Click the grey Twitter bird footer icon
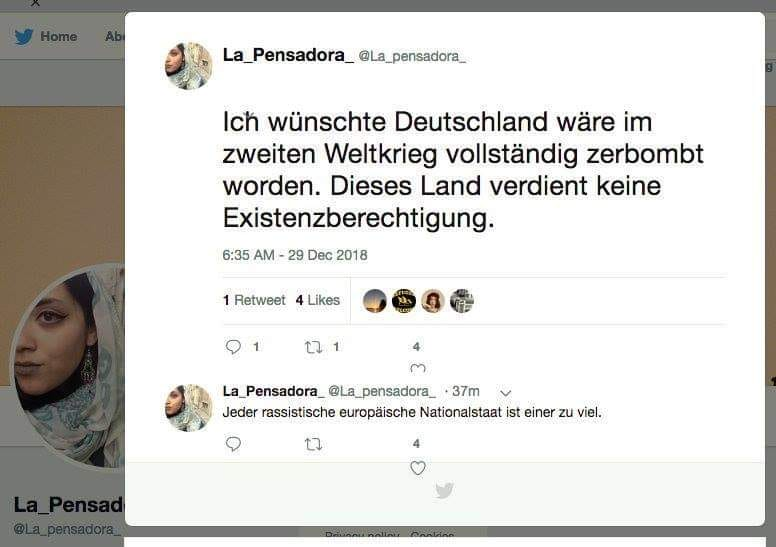This screenshot has width=776, height=547. coord(444,490)
